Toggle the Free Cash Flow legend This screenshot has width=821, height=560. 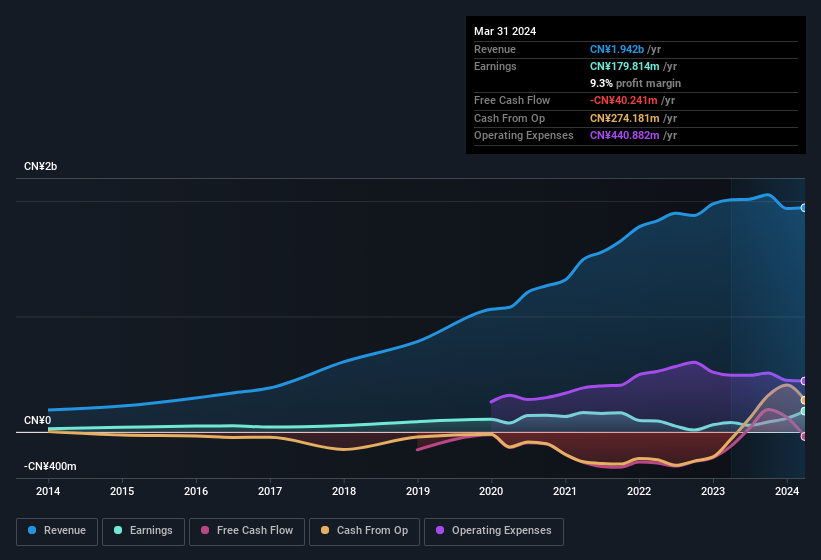[247, 531]
